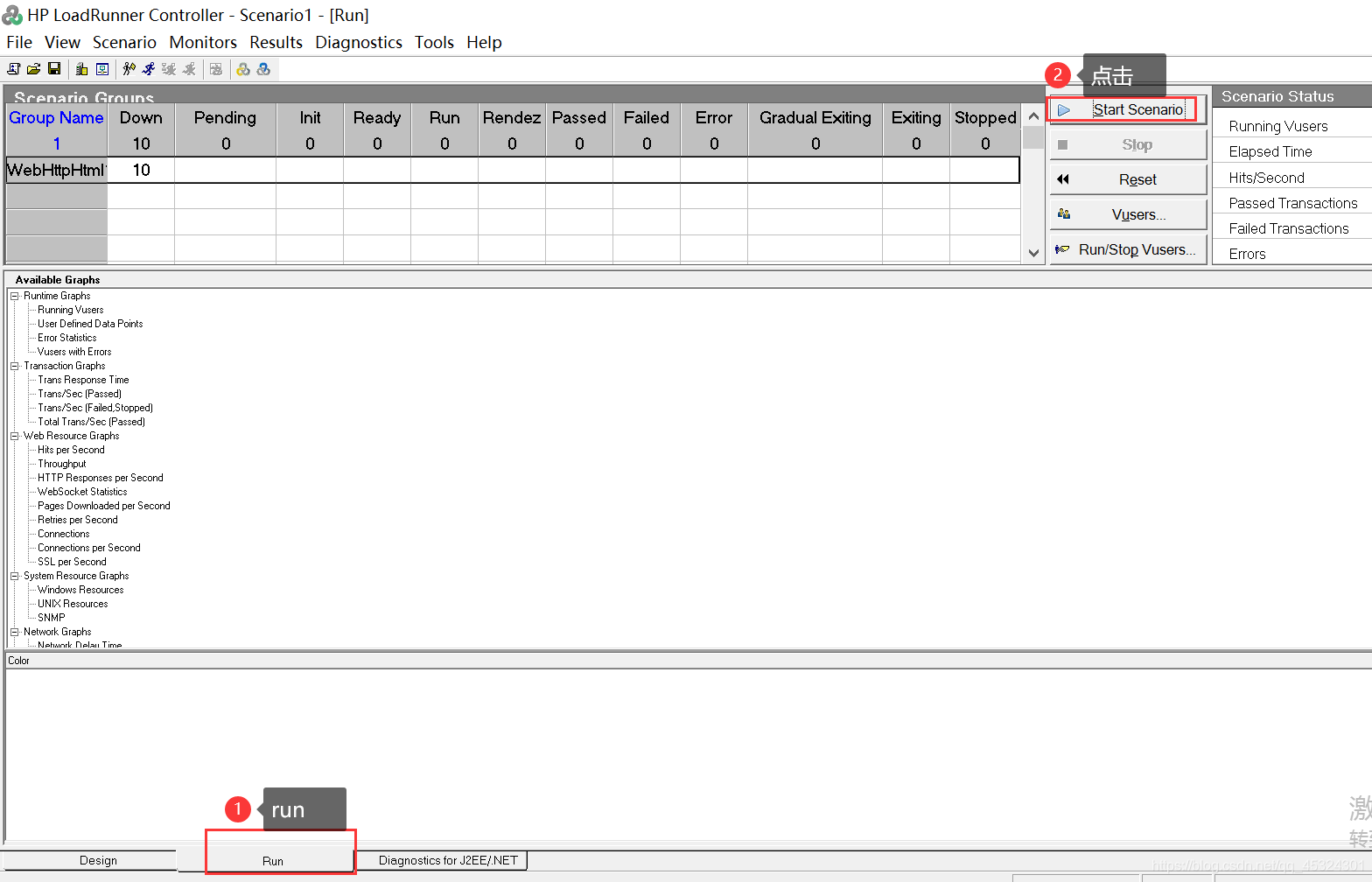Image resolution: width=1372 pixels, height=882 pixels.
Task: Open the File menu
Action: 19,42
